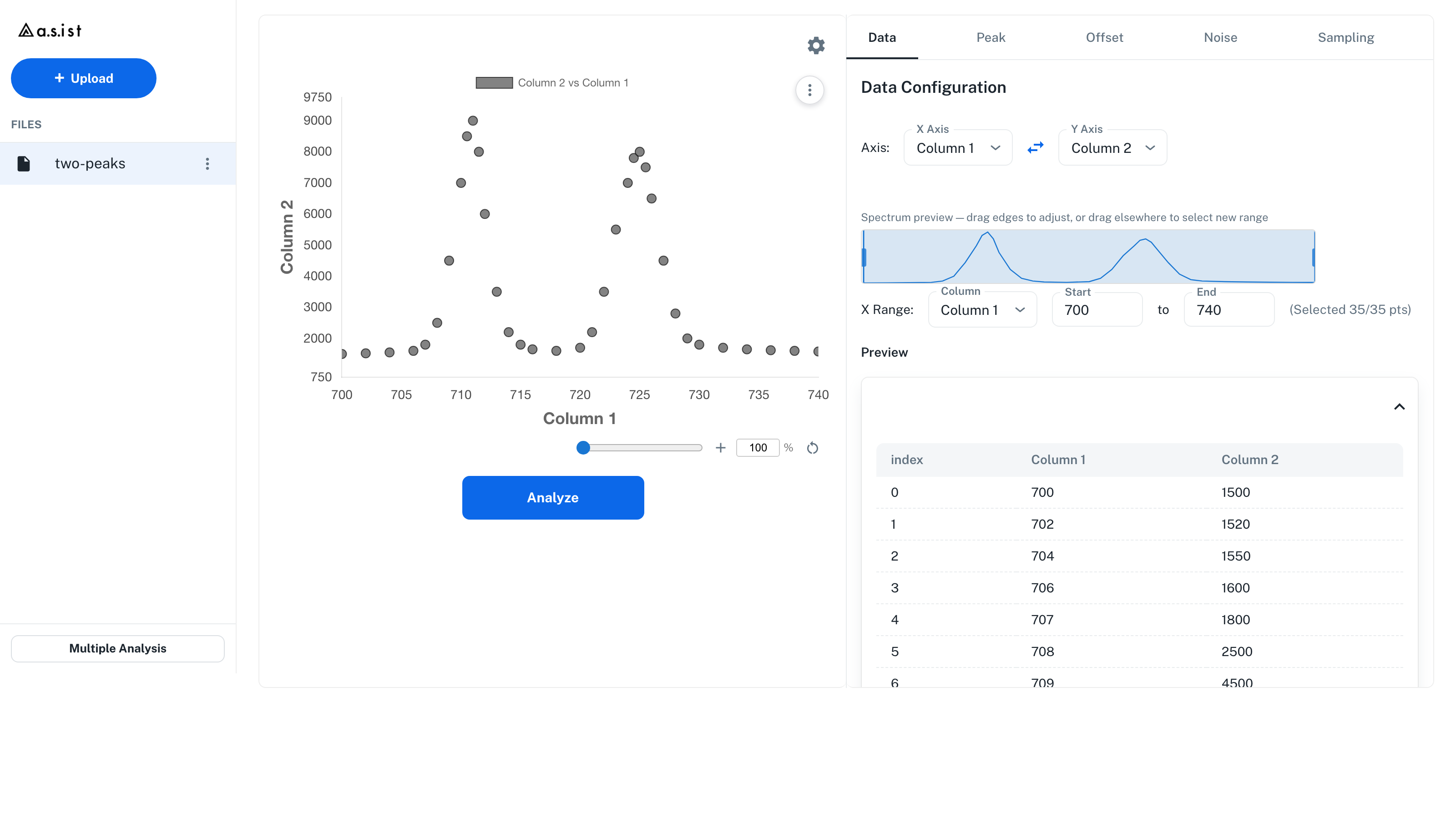The width and height of the screenshot is (1456, 819).
Task: Swap X and Y axes with arrows icon
Action: pos(1035,147)
